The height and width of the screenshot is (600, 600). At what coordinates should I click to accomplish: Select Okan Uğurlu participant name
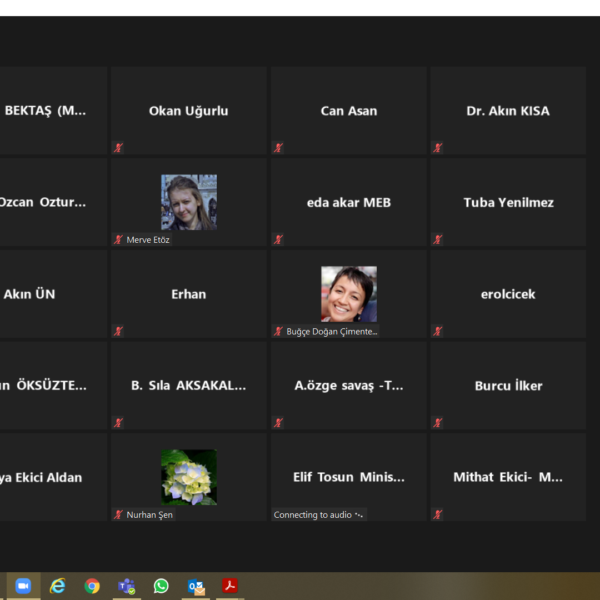tap(189, 111)
